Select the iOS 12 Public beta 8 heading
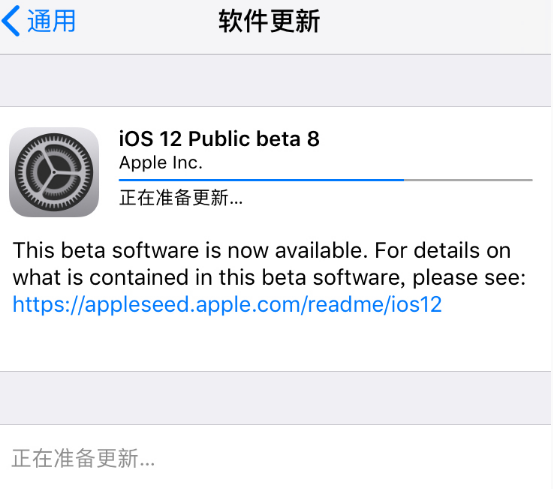The image size is (553, 489). pos(219,139)
